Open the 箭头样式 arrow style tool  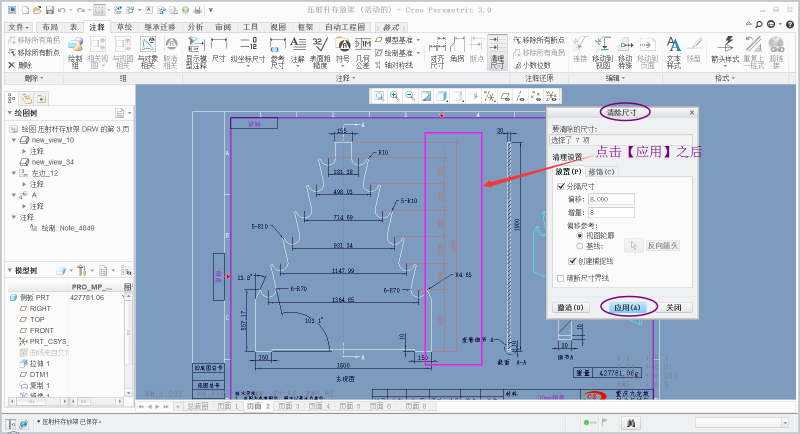pos(725,51)
